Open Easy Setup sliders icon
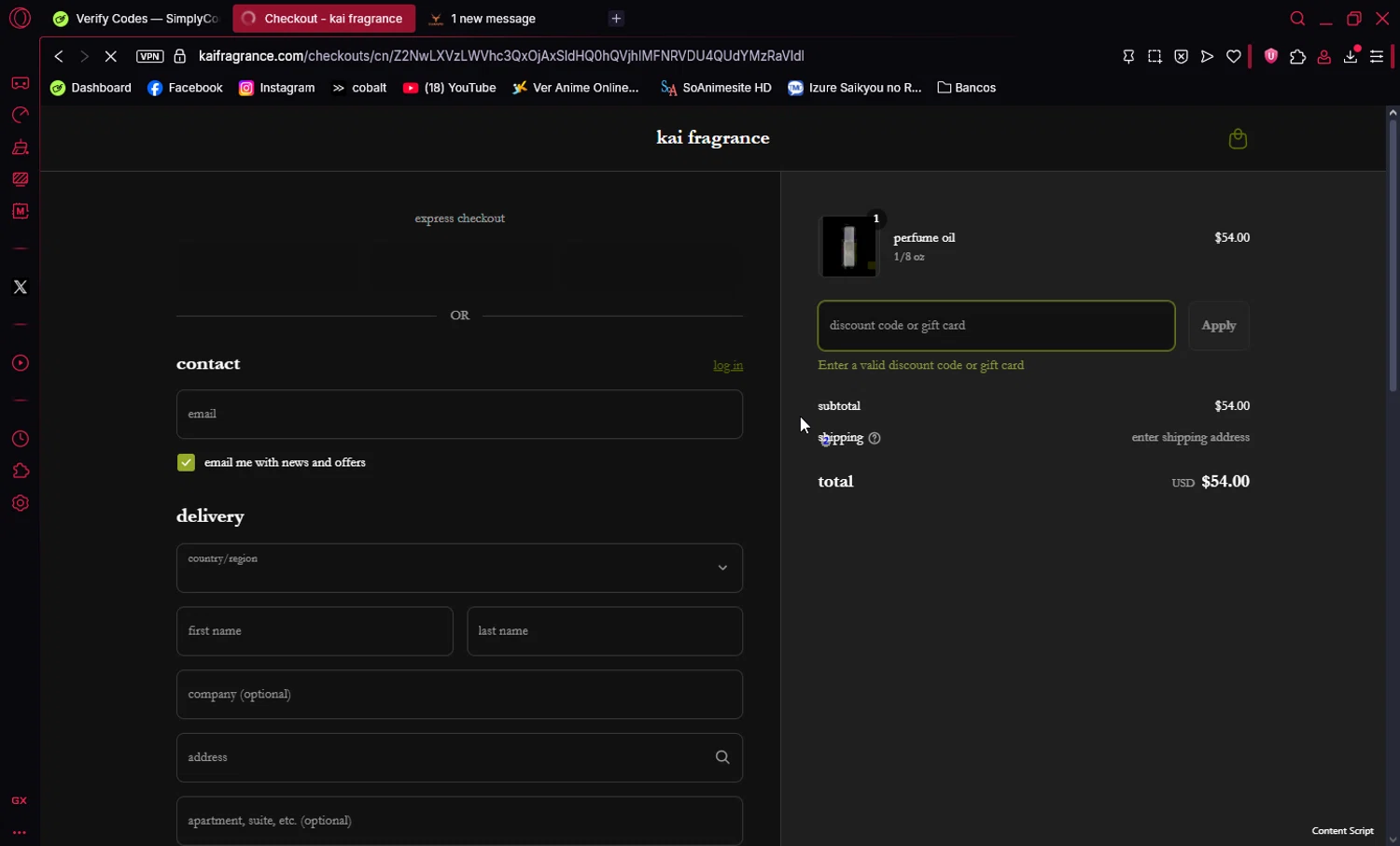 click(1377, 56)
